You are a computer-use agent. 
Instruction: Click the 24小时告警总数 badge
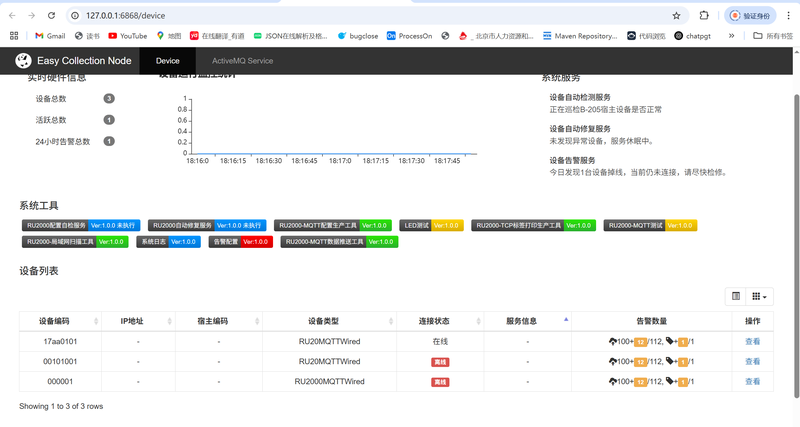[109, 141]
